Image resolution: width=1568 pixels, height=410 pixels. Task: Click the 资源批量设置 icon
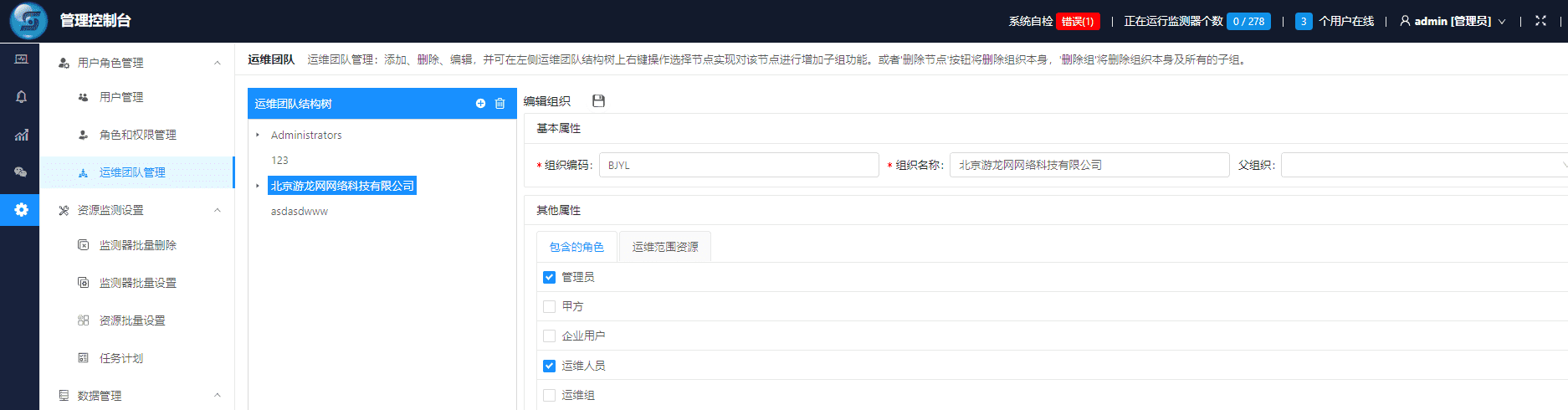coord(83,320)
